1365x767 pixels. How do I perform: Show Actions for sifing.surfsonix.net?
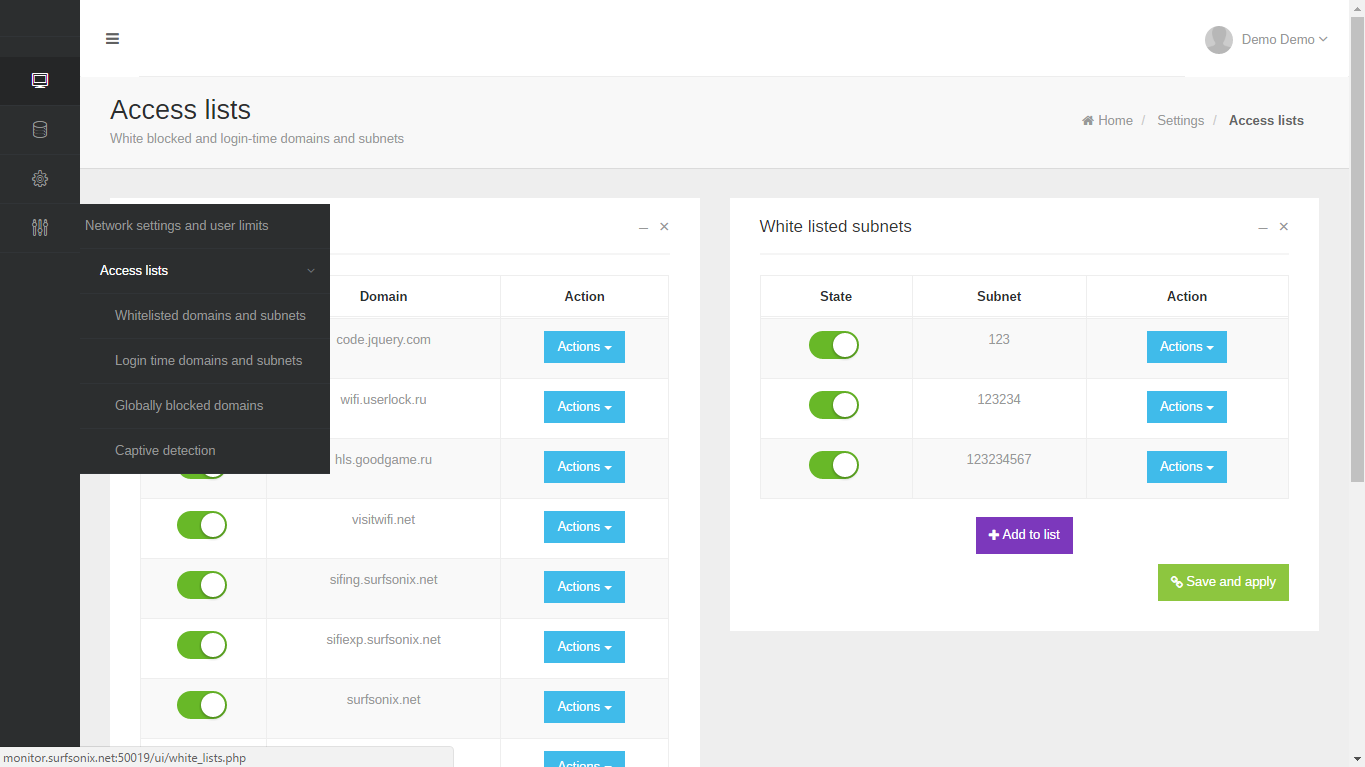[x=584, y=587]
